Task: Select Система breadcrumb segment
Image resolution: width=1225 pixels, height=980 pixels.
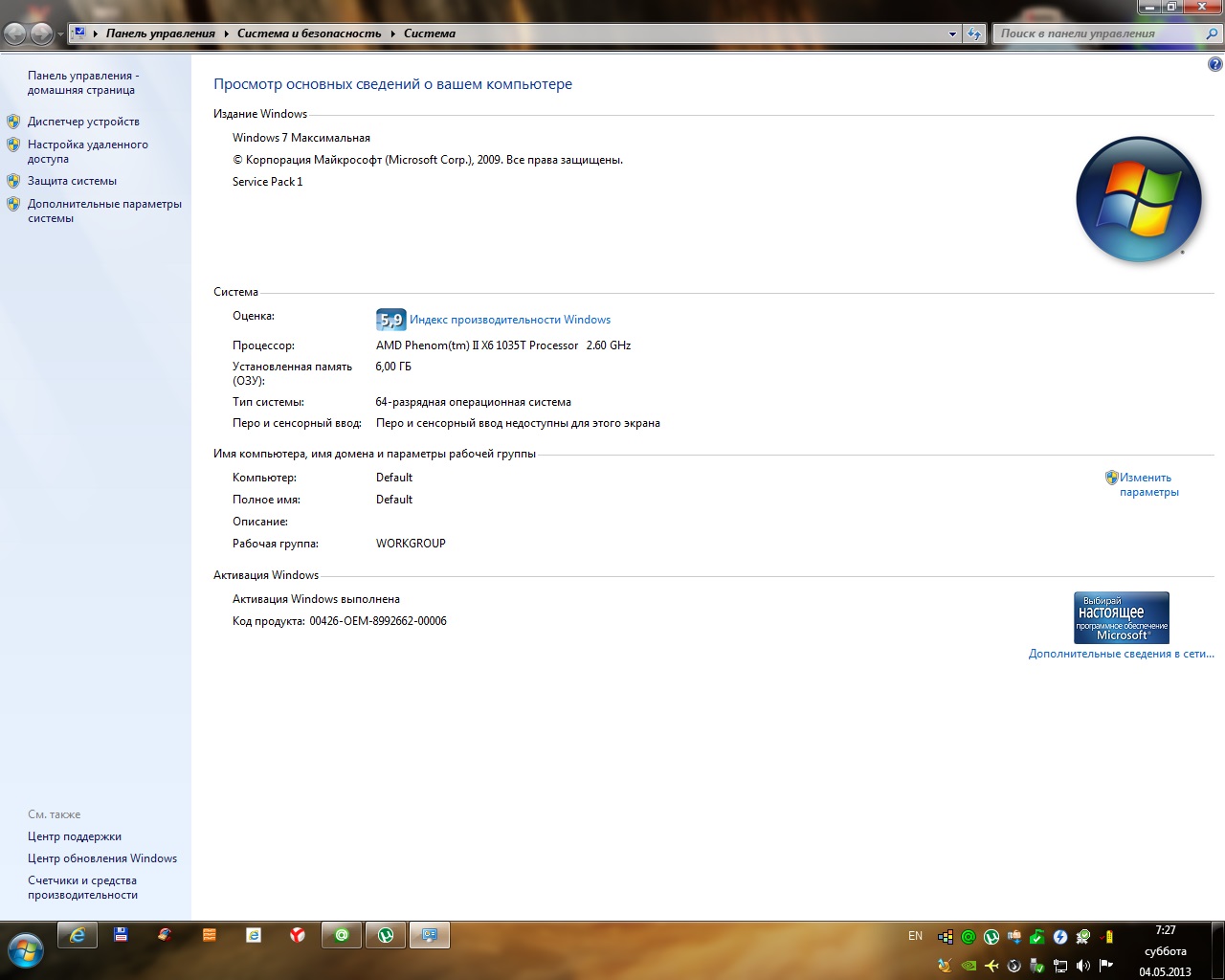Action: (430, 33)
